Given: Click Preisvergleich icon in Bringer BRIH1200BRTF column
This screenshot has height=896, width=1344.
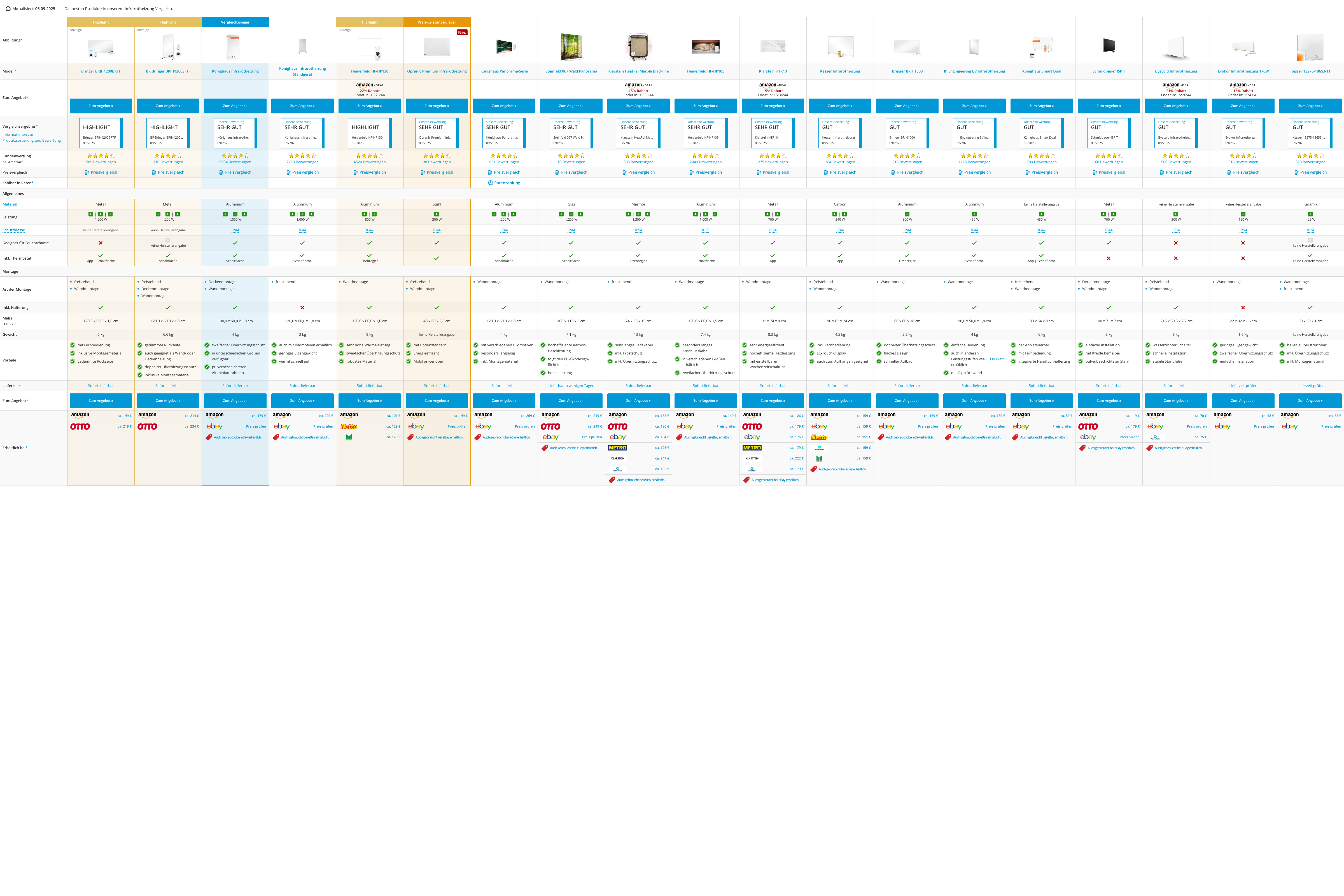Looking at the screenshot, I should point(87,172).
